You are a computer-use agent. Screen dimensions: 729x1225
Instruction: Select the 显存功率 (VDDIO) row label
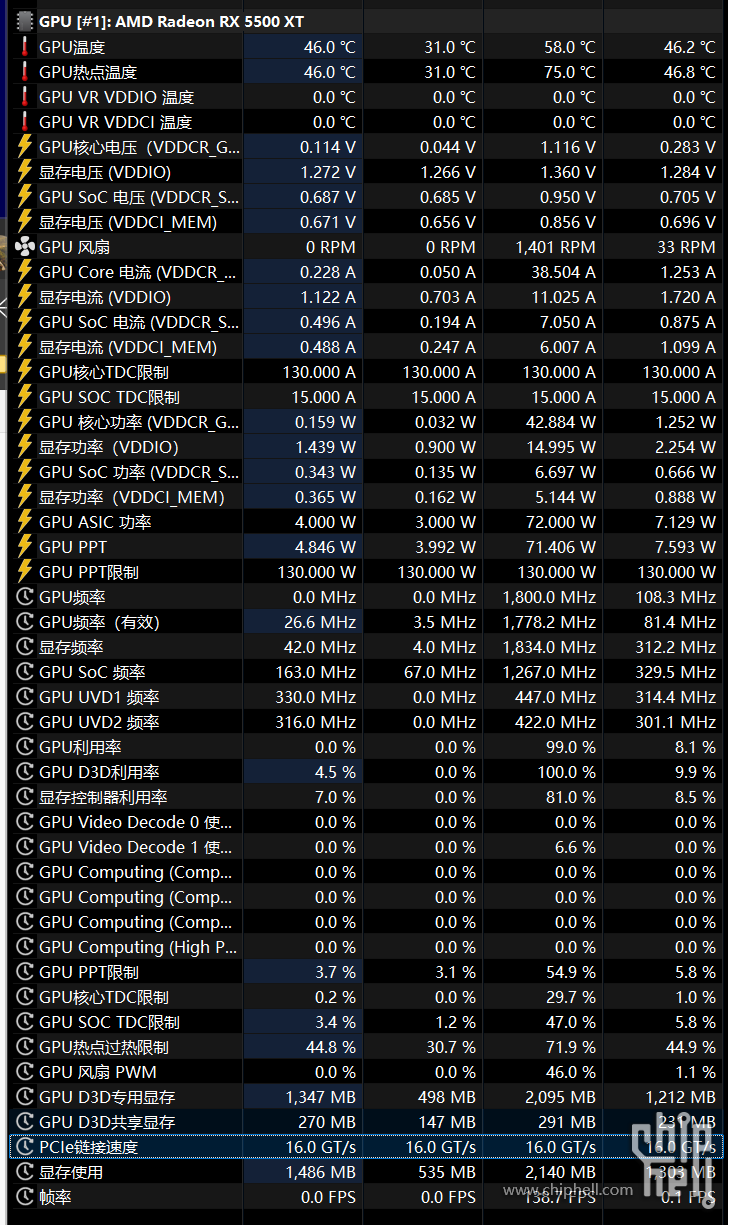109,447
